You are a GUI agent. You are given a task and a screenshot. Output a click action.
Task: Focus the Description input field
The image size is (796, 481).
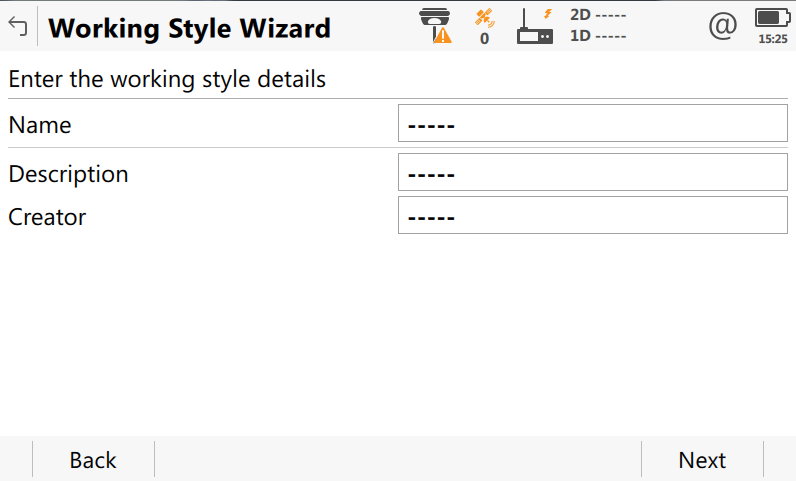pyautogui.click(x=592, y=172)
